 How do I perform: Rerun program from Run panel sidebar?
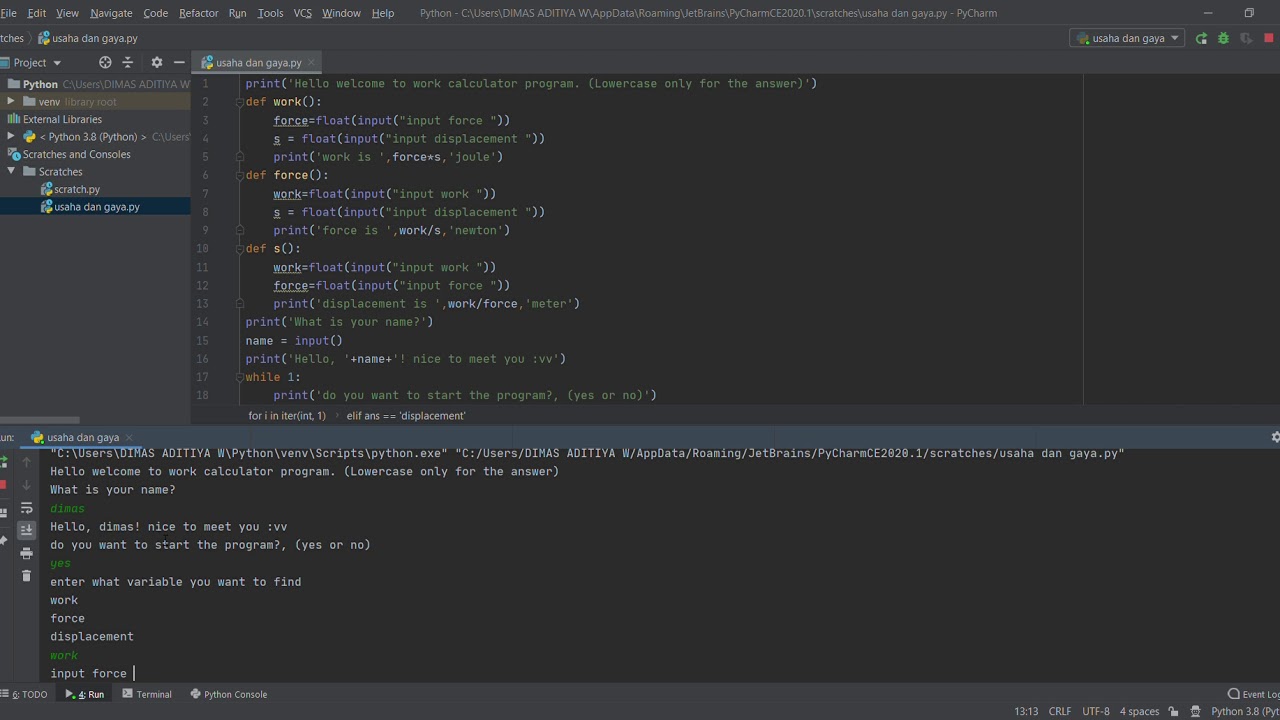click(3, 462)
